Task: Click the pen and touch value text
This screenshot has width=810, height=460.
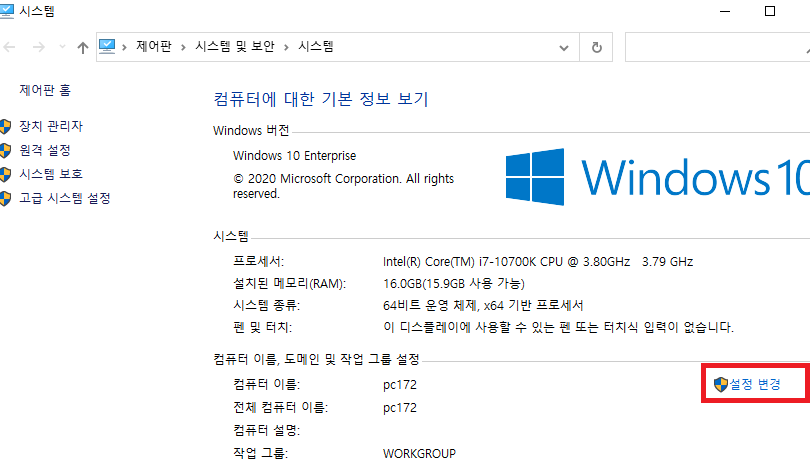Action: tap(558, 327)
